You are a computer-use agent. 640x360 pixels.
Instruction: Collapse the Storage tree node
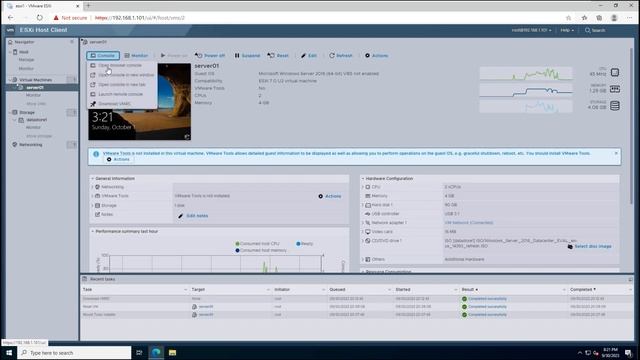(x=10, y=112)
